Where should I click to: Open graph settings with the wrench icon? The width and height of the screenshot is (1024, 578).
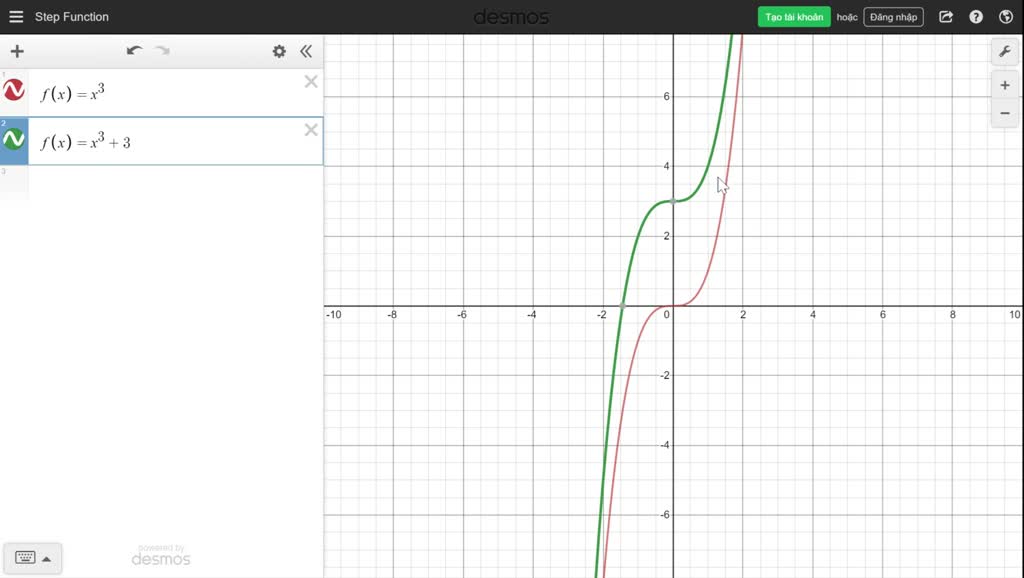(1004, 51)
